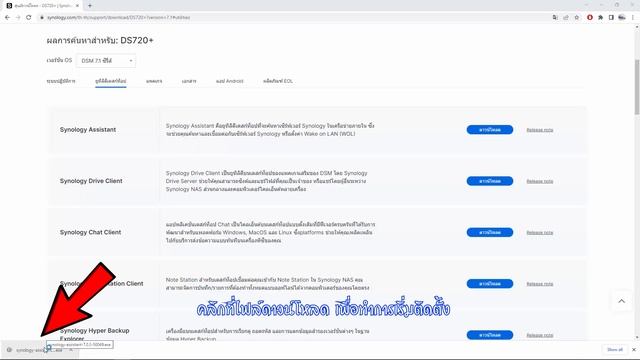
Task: Toggle the browser side panel icon
Action: pyautogui.click(x=611, y=18)
